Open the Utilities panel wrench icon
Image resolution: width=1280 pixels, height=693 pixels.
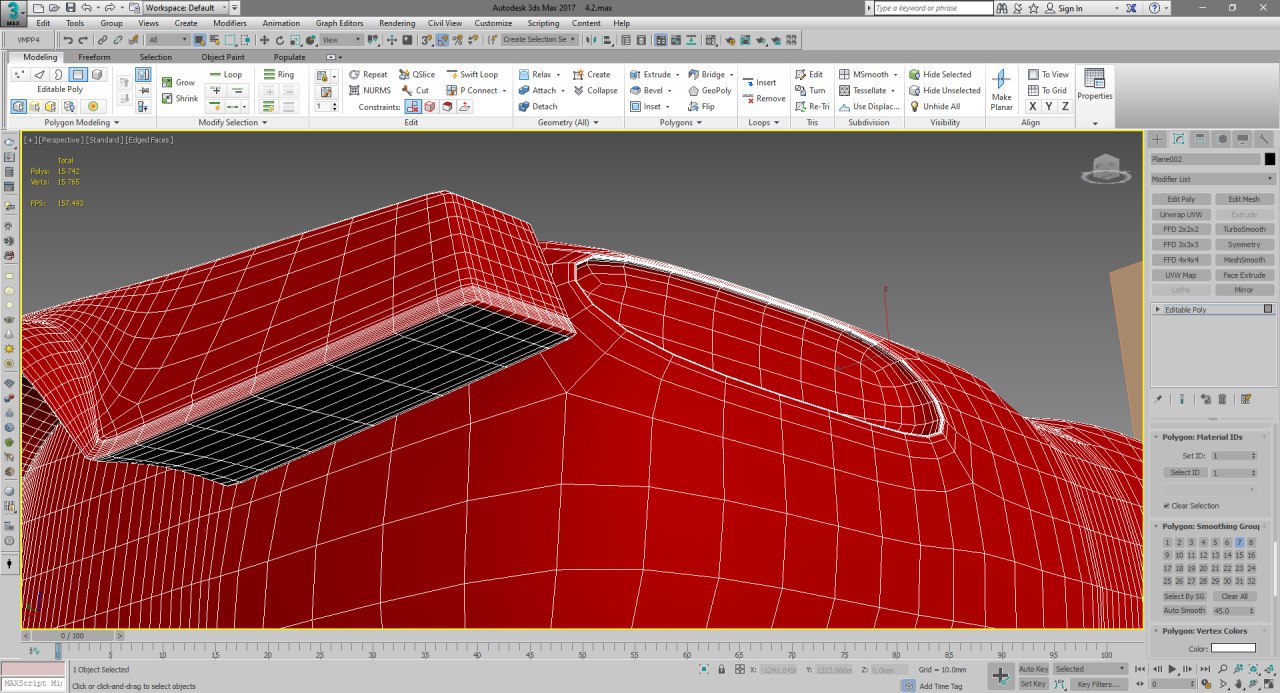tap(1264, 139)
